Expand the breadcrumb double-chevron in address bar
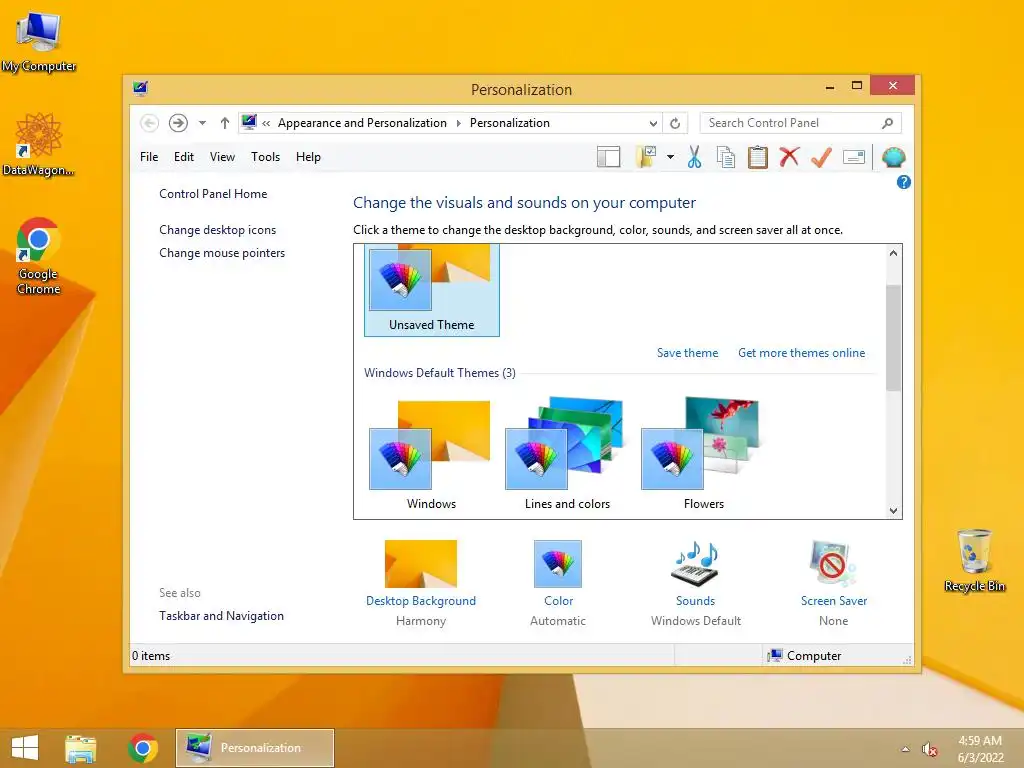This screenshot has height=768, width=1024. pyautogui.click(x=266, y=123)
